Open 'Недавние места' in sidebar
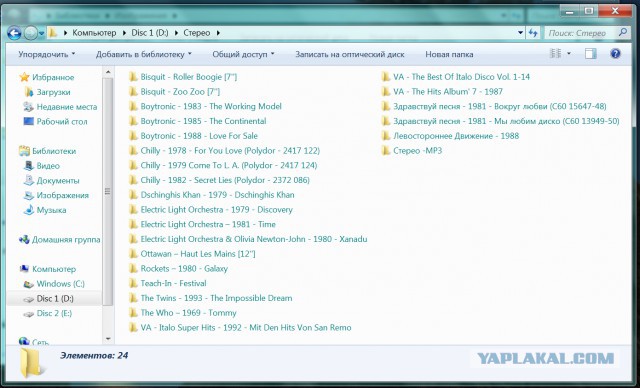The image size is (640, 388). click(60, 107)
